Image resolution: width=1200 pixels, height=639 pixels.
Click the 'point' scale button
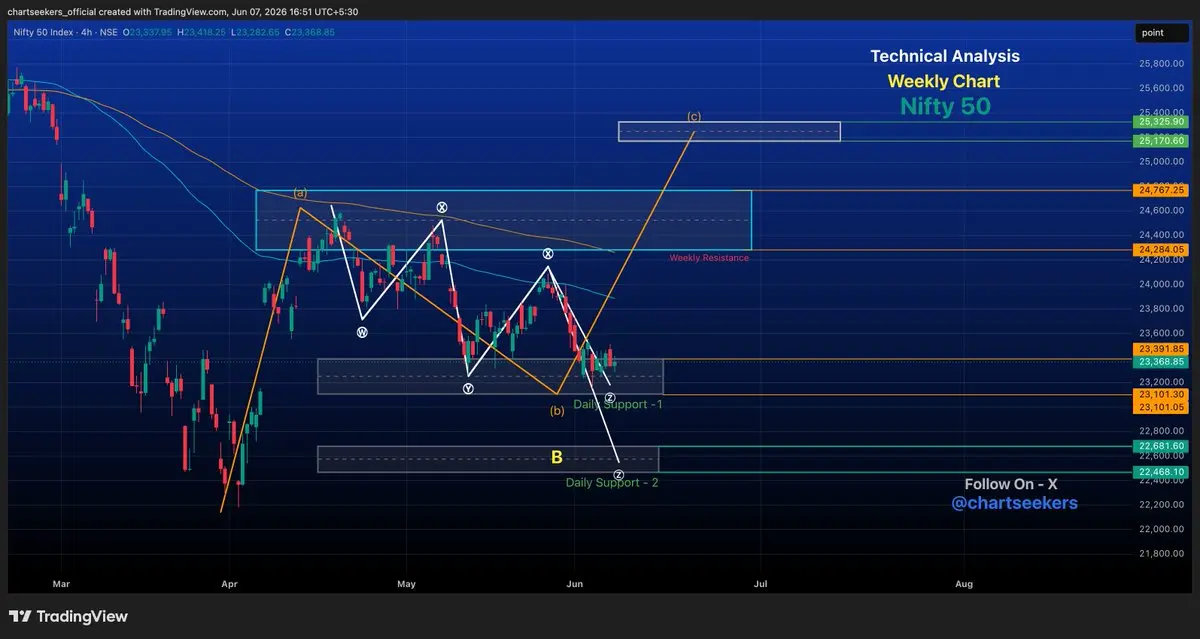click(x=1162, y=33)
